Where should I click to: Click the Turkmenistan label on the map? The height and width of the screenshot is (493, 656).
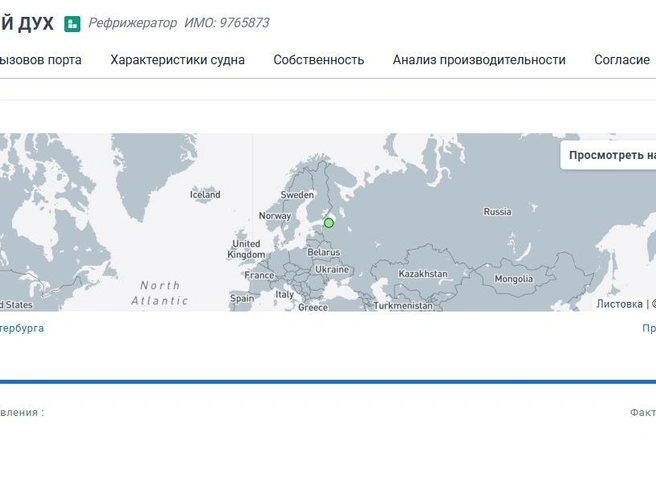point(403,306)
